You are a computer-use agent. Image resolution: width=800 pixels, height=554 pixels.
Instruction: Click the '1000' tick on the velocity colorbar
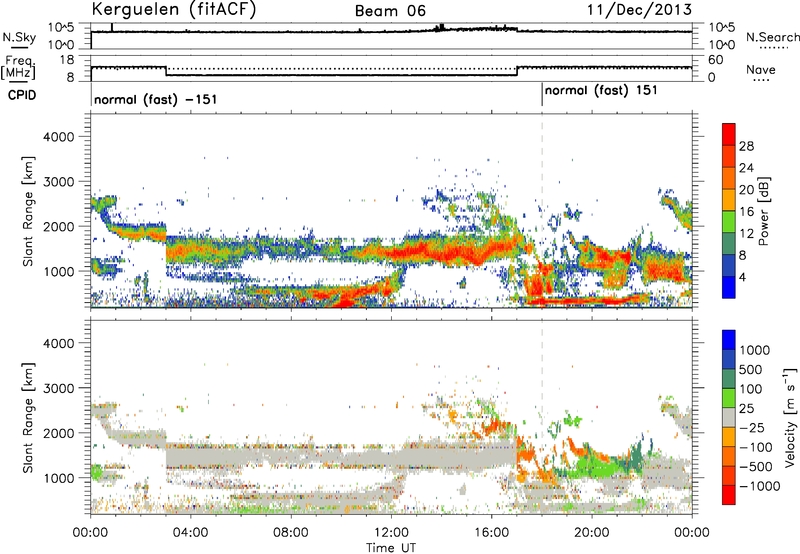(754, 350)
